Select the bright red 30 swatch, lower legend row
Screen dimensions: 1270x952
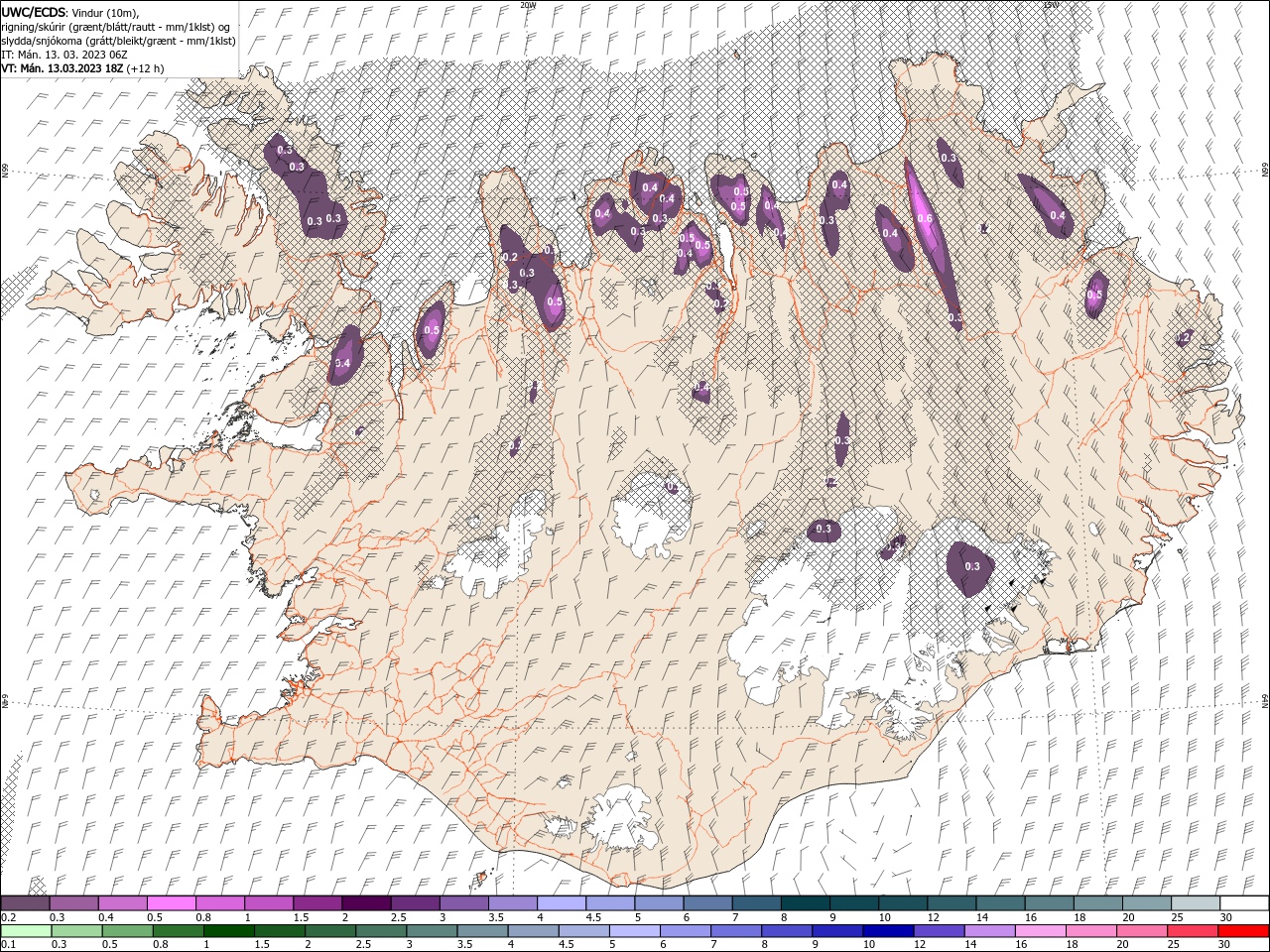[1243, 931]
